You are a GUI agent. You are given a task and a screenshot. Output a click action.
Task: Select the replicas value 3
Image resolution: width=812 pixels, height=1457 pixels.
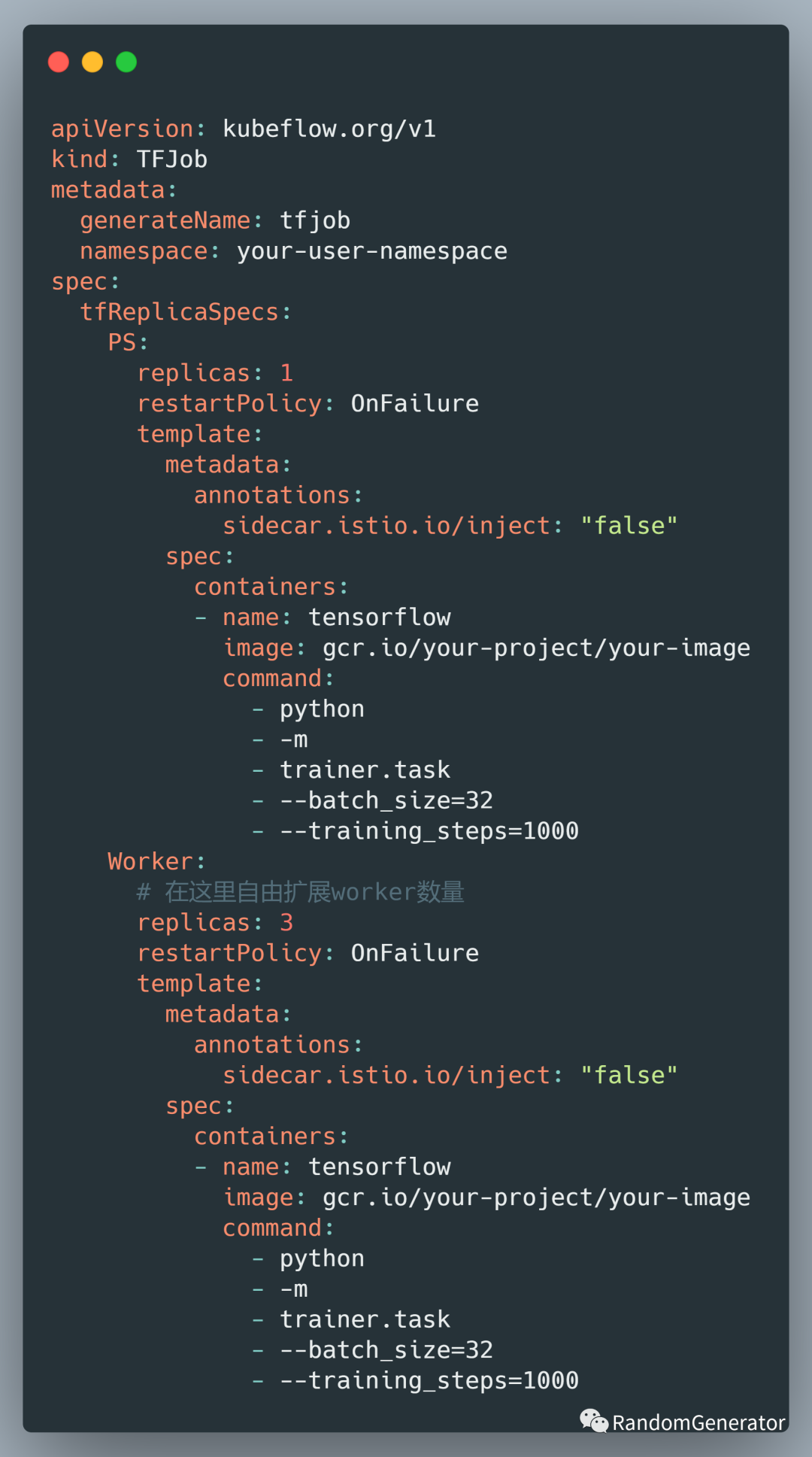tap(286, 923)
